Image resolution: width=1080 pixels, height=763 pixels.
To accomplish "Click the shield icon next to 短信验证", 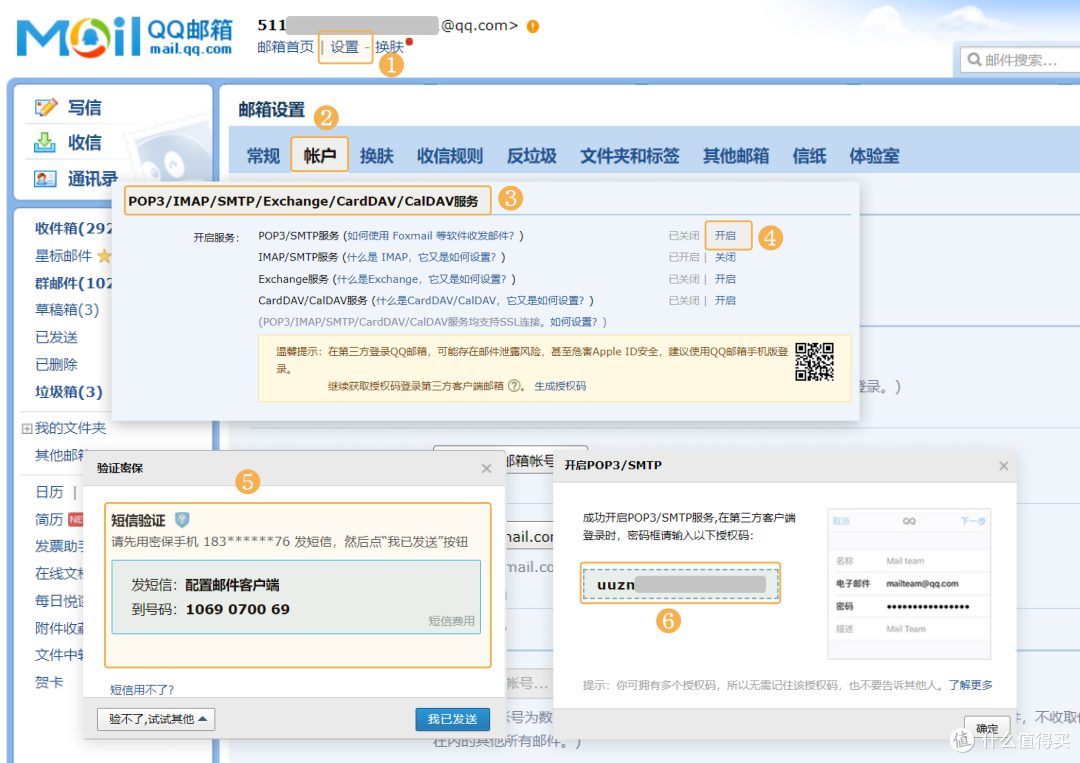I will pyautogui.click(x=182, y=519).
